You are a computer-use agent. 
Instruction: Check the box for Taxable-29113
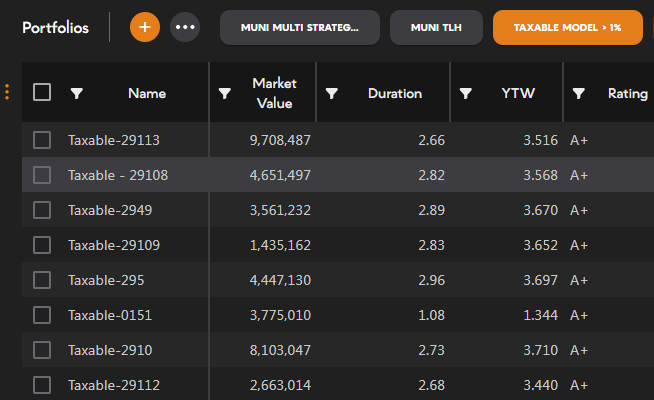click(42, 140)
